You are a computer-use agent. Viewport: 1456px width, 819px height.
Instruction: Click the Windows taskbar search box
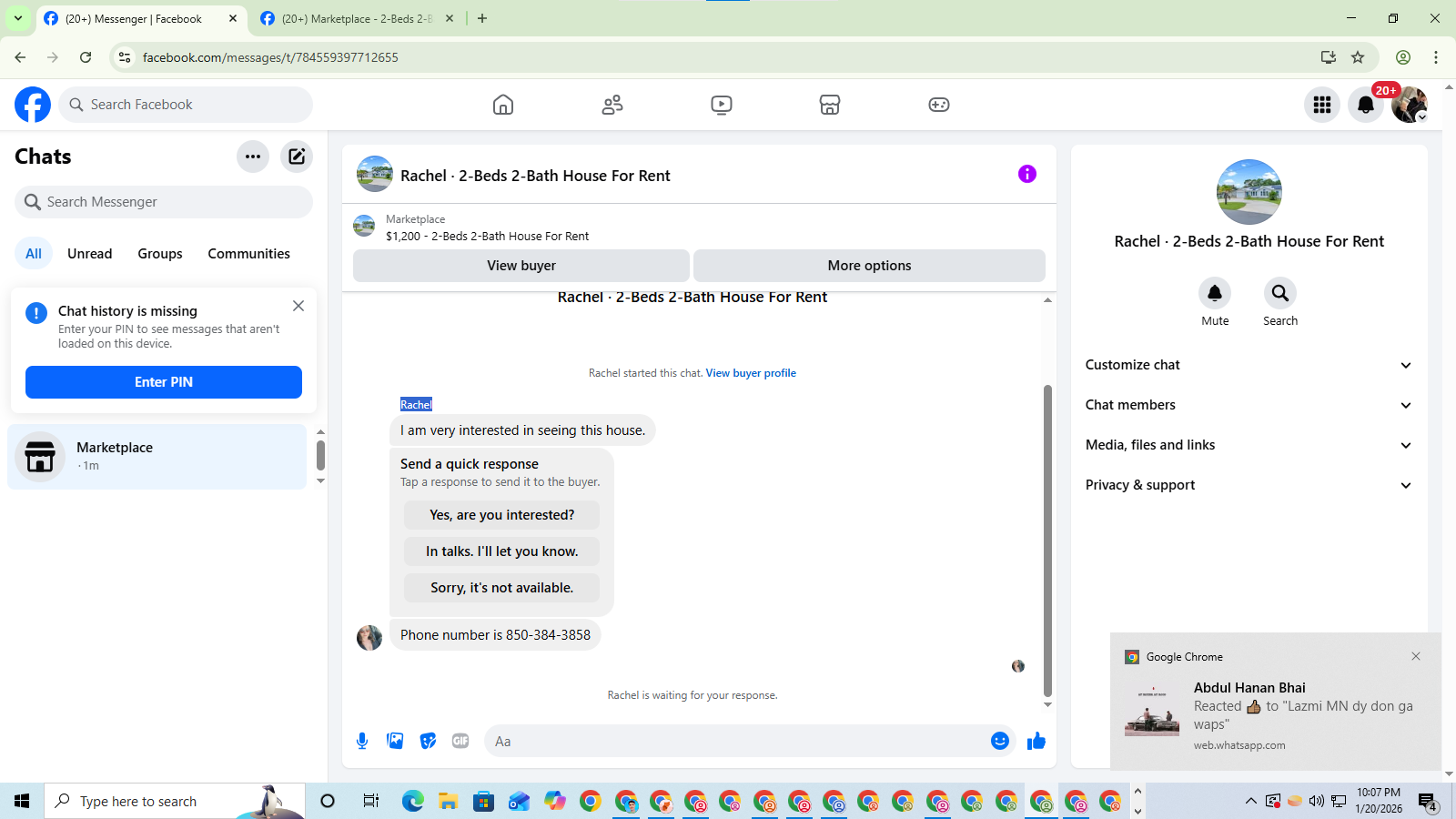pos(175,801)
